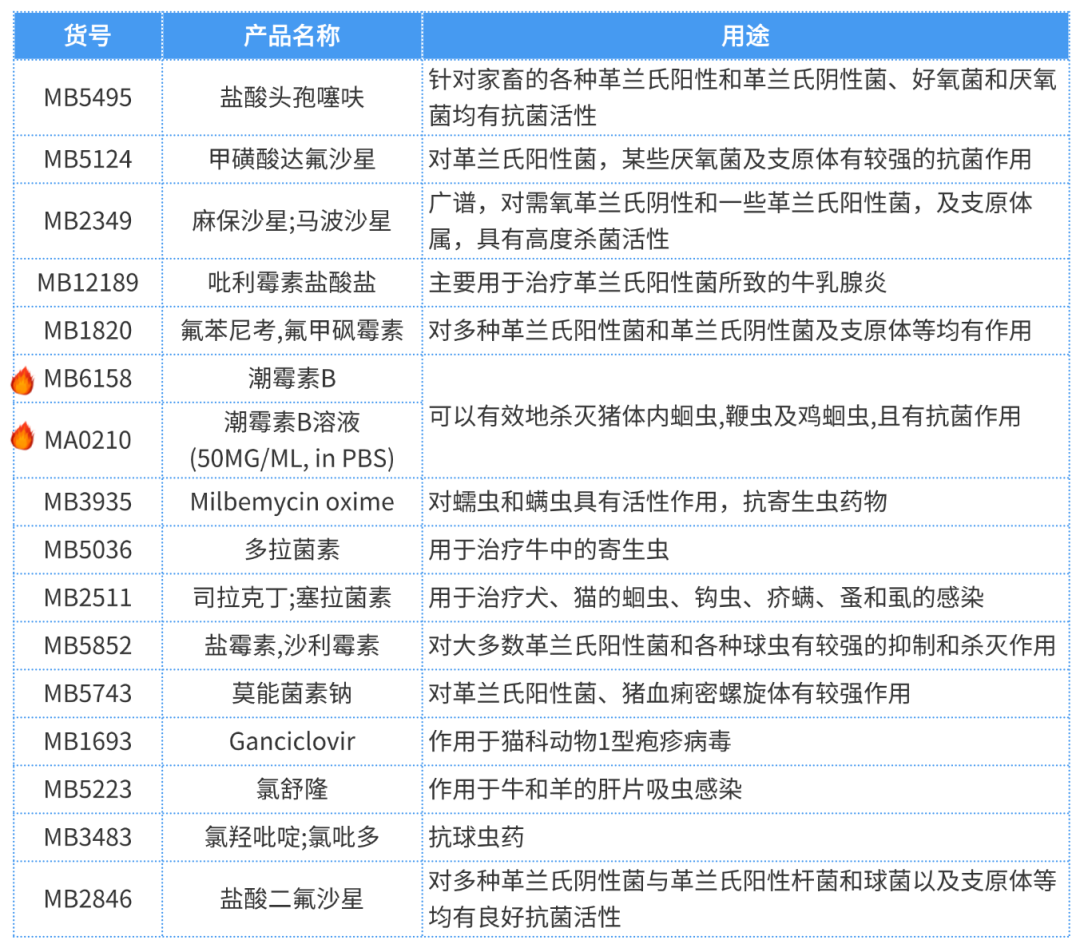The image size is (1080, 948).
Task: Click the 多拉菌素 product name
Action: click(292, 550)
